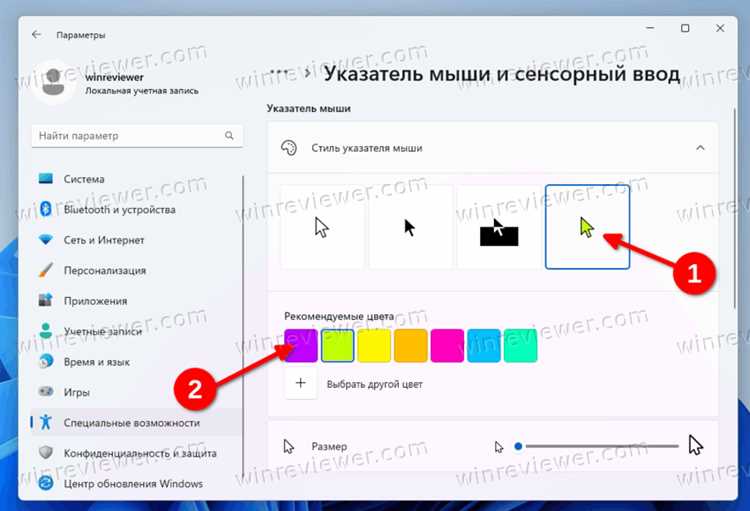Go to Сеть и Интернет
This screenshot has width=750, height=511.
(x=138, y=240)
